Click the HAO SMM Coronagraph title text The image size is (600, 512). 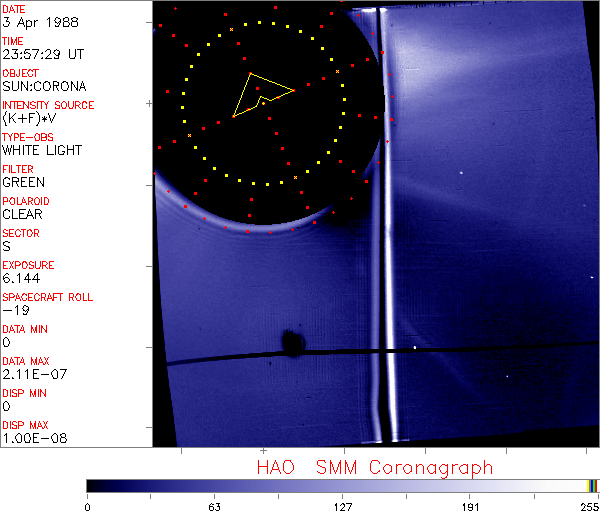click(375, 467)
